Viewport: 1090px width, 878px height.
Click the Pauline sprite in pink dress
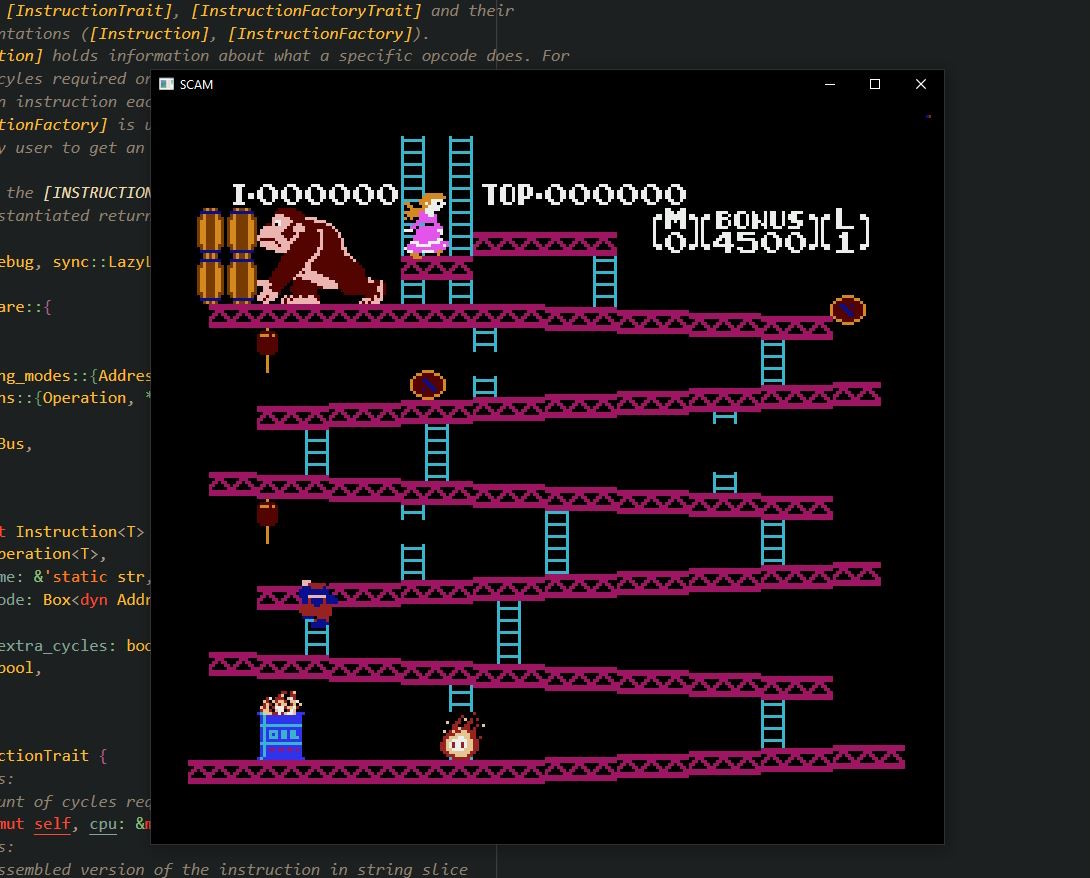tap(426, 225)
